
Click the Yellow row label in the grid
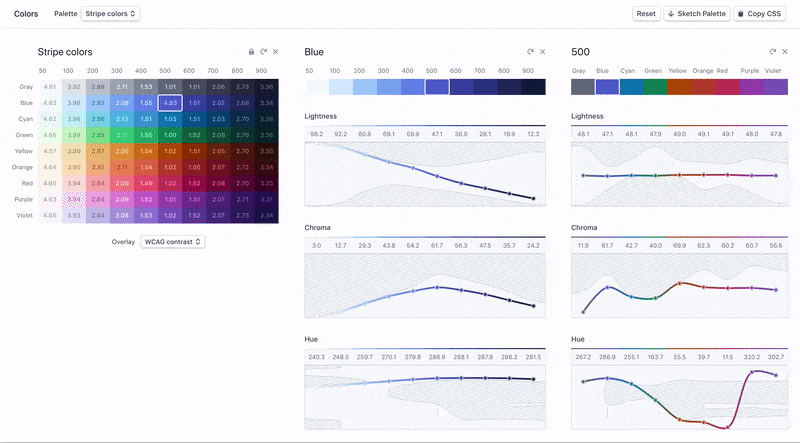pyautogui.click(x=23, y=151)
